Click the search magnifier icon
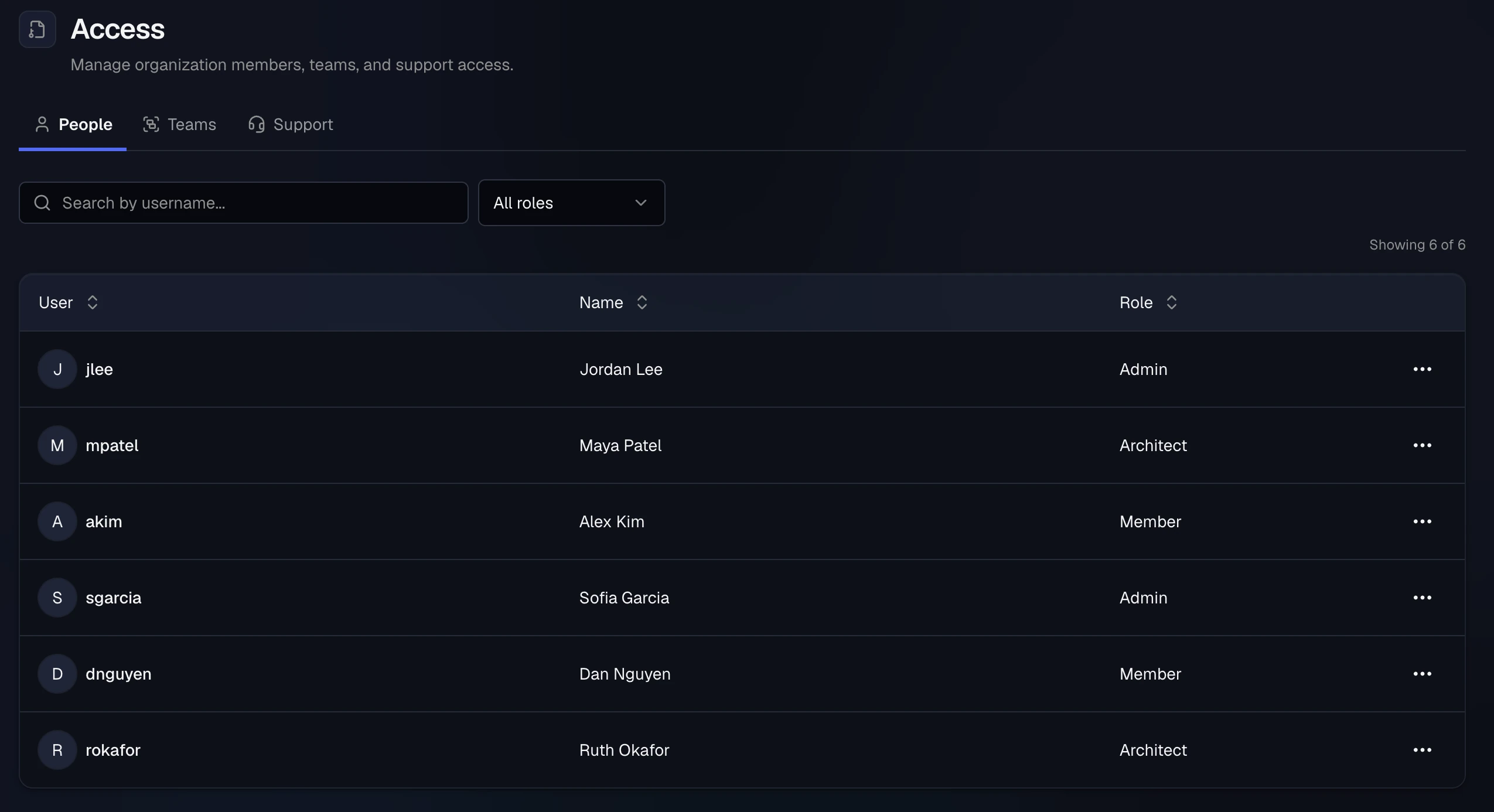Image resolution: width=1494 pixels, height=812 pixels. click(42, 203)
